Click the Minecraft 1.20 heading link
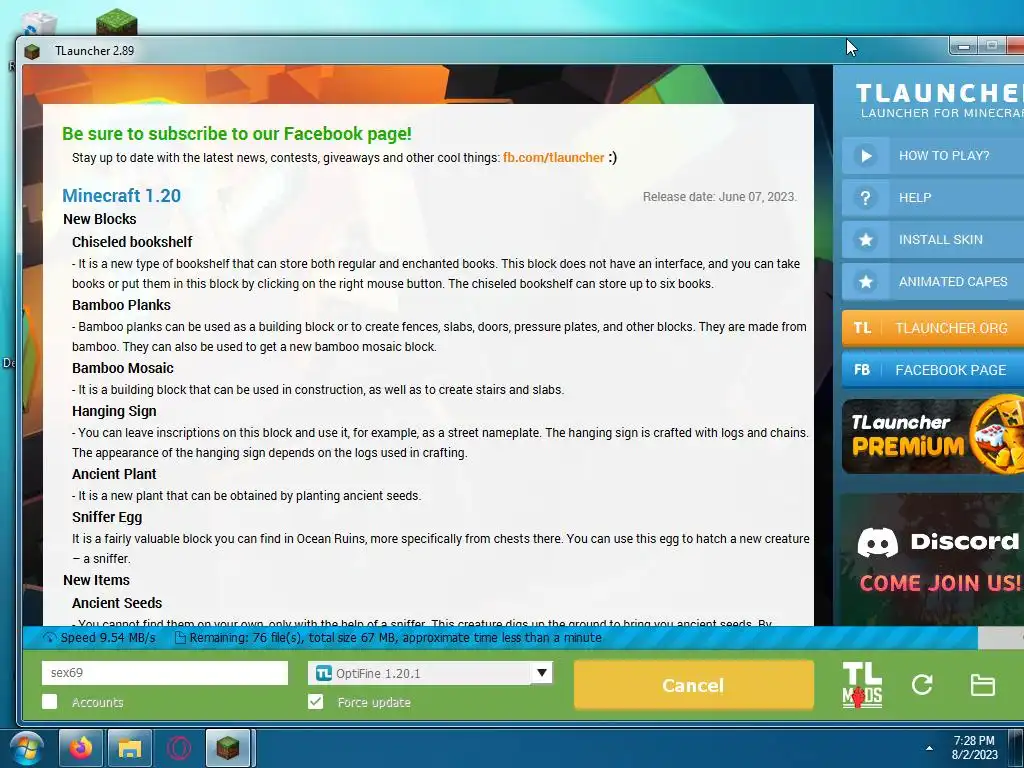 [121, 195]
